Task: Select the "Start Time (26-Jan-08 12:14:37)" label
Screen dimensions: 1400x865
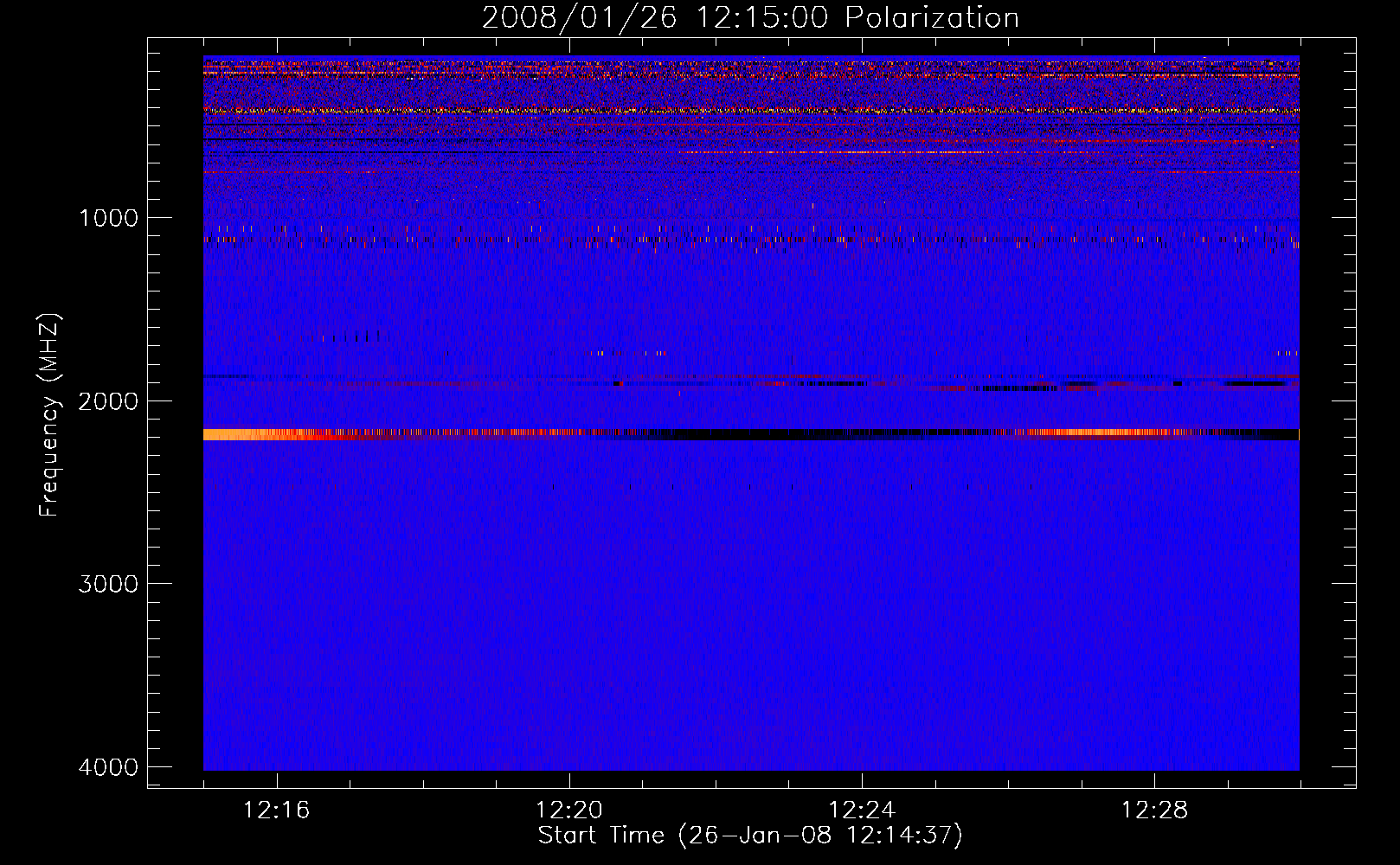Action: (750, 836)
